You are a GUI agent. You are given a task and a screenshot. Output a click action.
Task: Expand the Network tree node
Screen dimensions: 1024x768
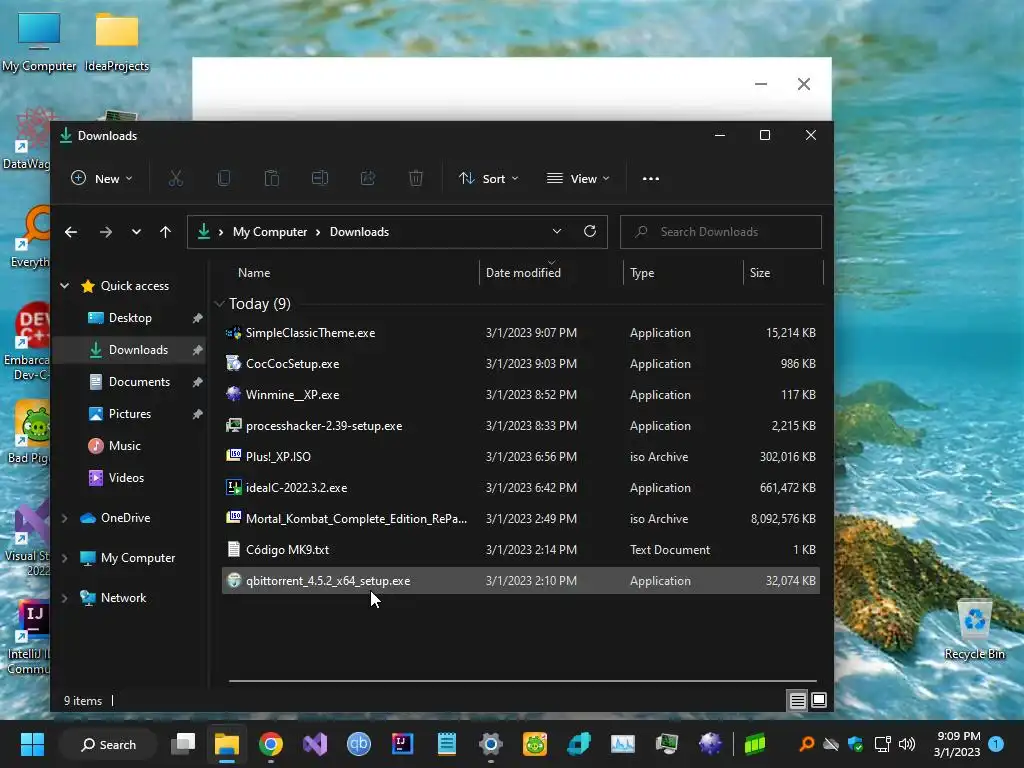coord(65,598)
